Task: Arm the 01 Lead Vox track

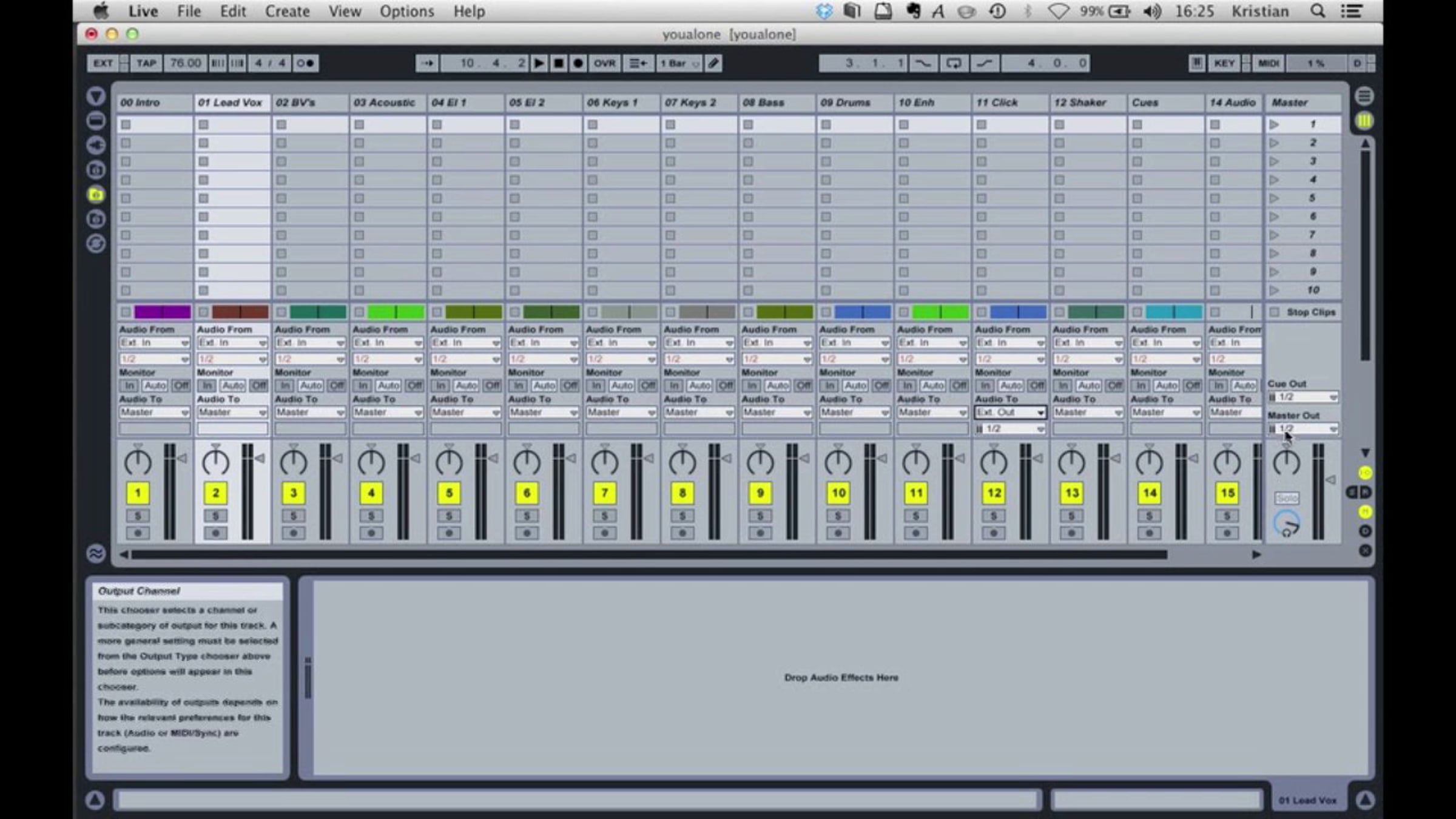Action: tap(215, 533)
